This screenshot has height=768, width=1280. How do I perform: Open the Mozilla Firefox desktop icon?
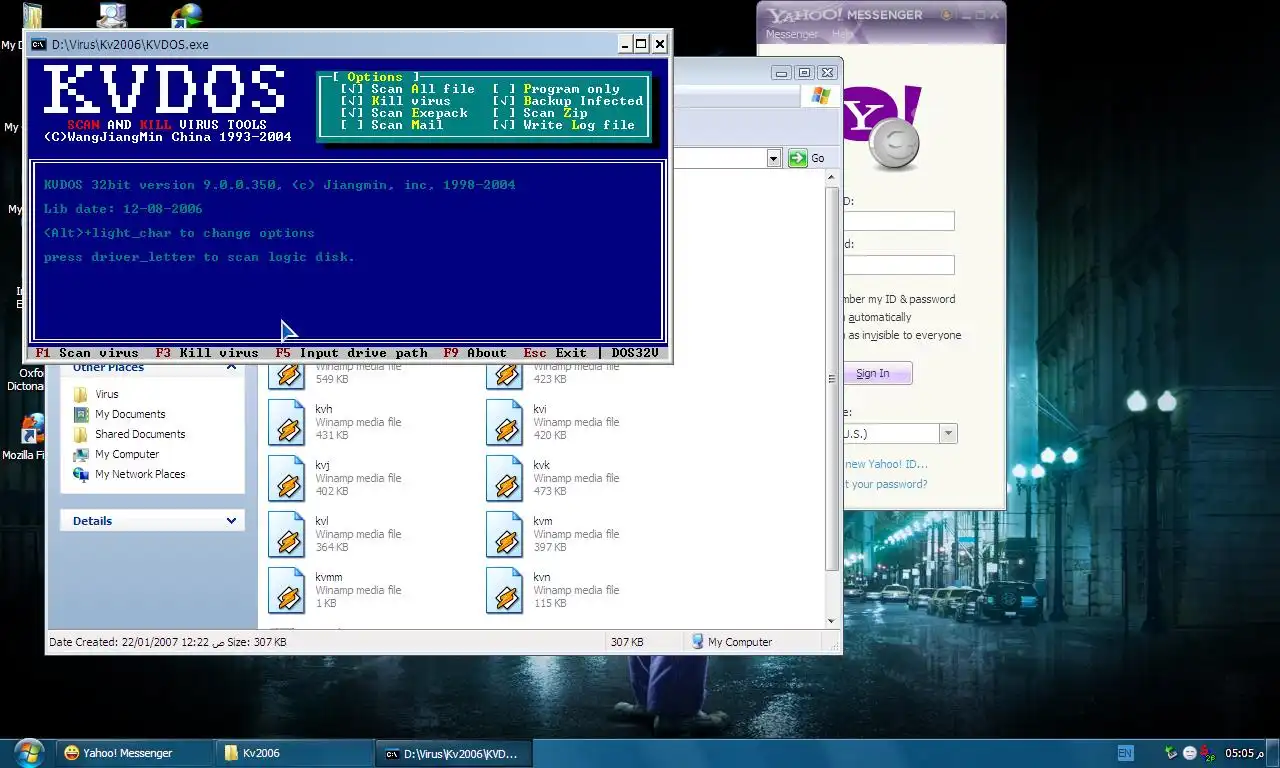pos(33,429)
